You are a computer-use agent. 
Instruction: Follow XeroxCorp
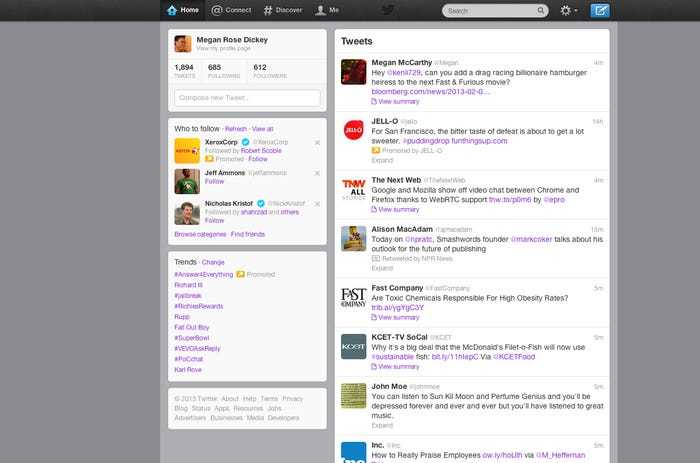pos(258,159)
